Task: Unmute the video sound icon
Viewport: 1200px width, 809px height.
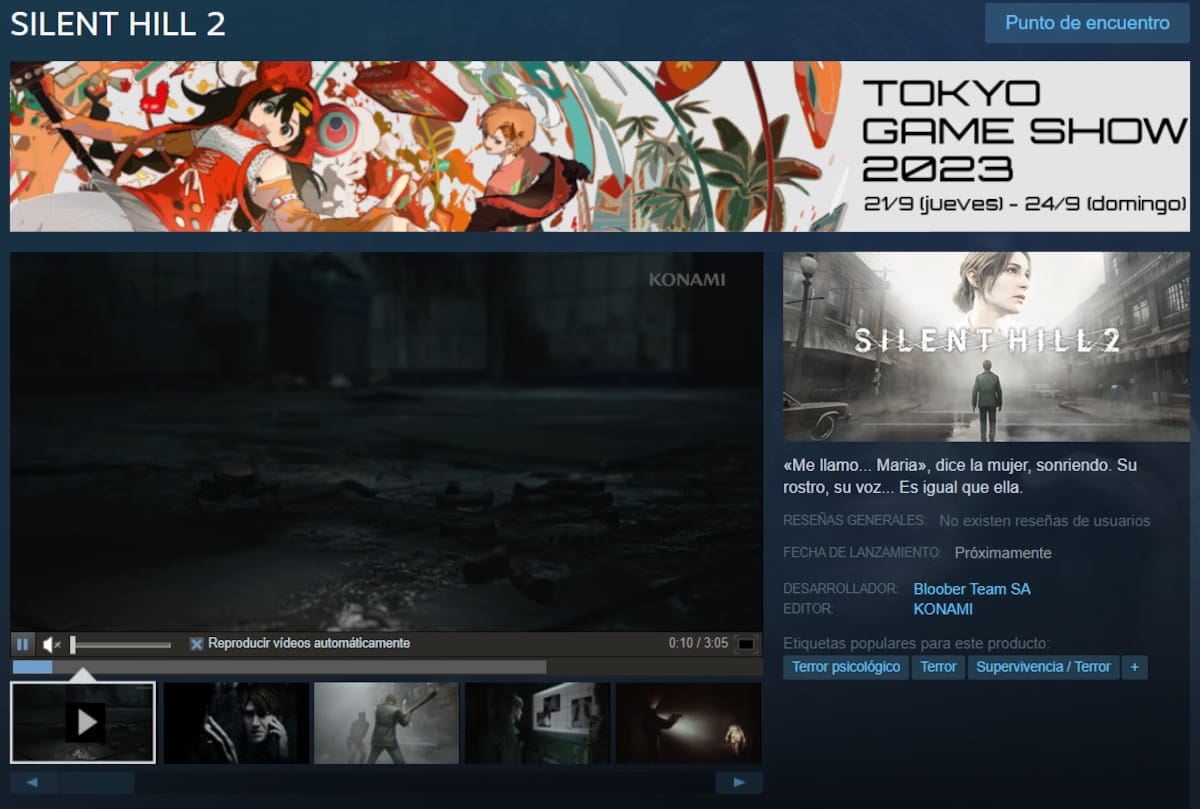Action: (x=51, y=644)
